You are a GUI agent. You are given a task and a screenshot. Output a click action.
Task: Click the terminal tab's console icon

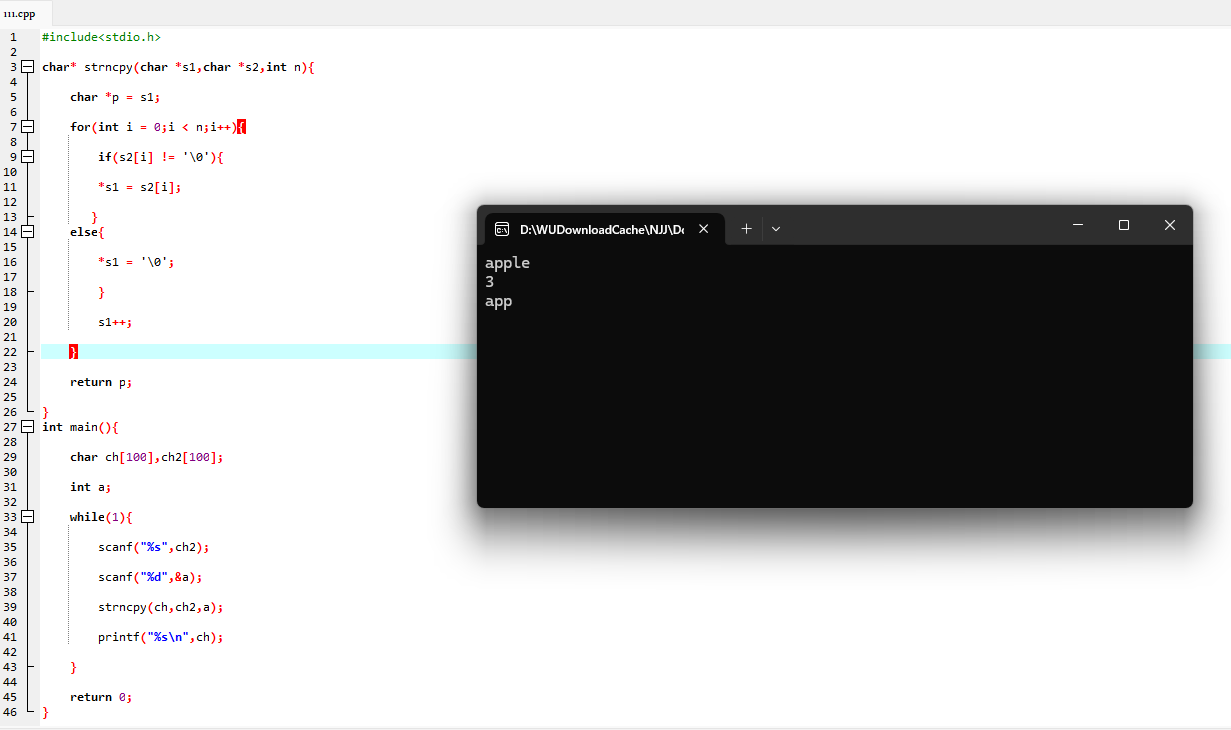pos(503,229)
